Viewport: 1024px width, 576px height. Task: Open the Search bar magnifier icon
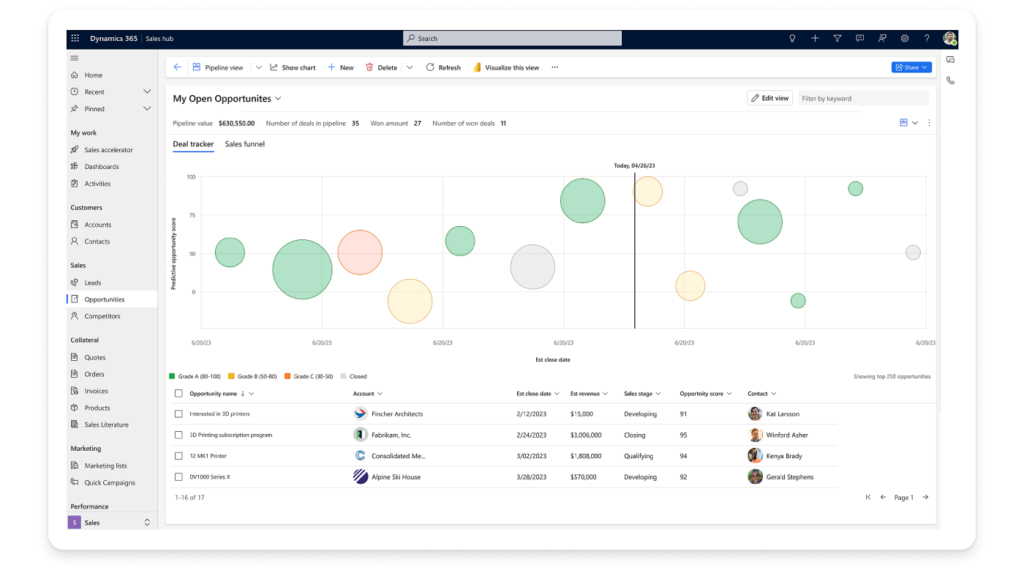click(x=409, y=37)
